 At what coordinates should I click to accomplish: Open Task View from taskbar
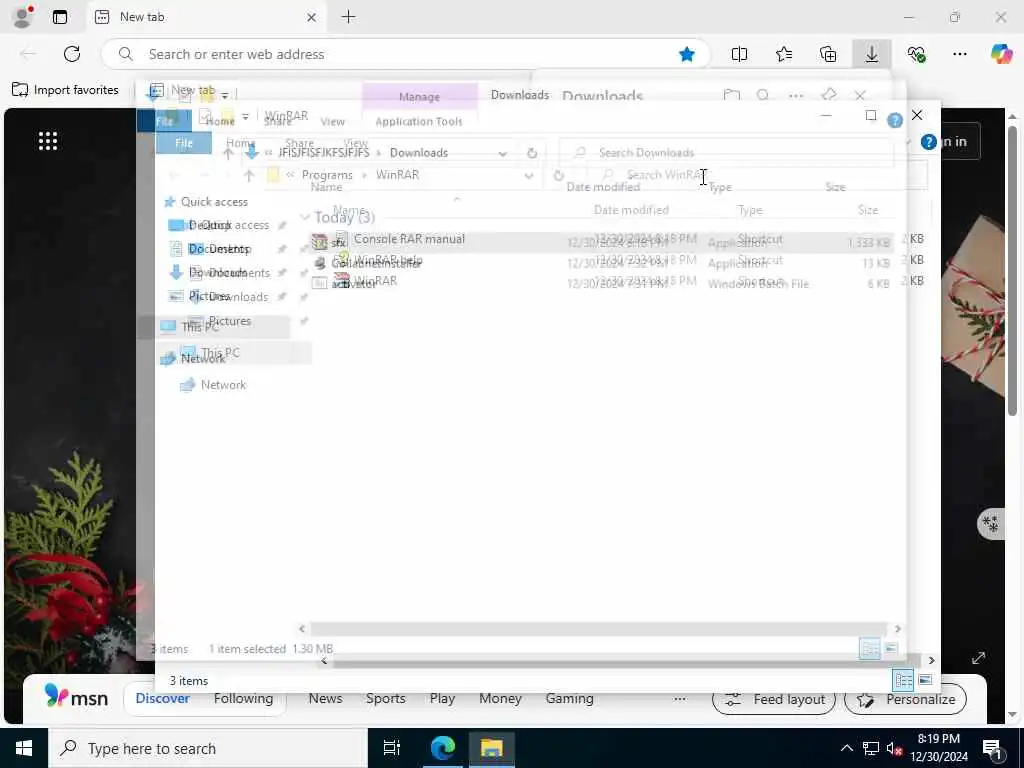[x=392, y=748]
